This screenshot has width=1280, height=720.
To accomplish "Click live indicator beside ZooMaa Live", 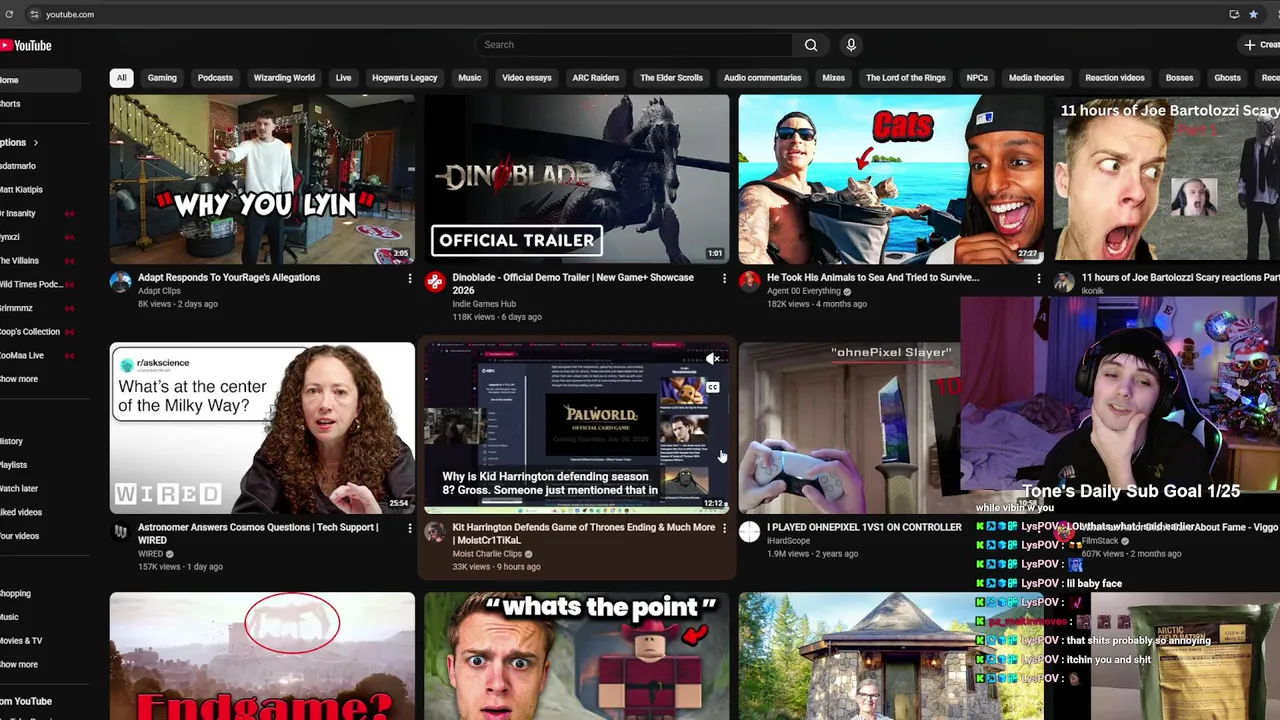I will pos(69,356).
